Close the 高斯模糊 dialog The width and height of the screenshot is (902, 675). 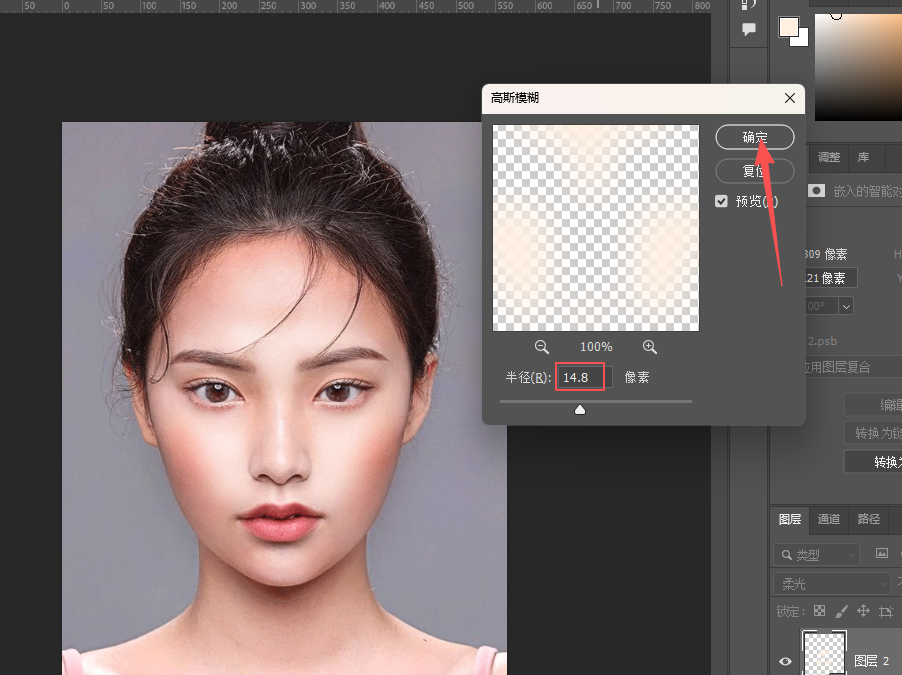pyautogui.click(x=790, y=98)
